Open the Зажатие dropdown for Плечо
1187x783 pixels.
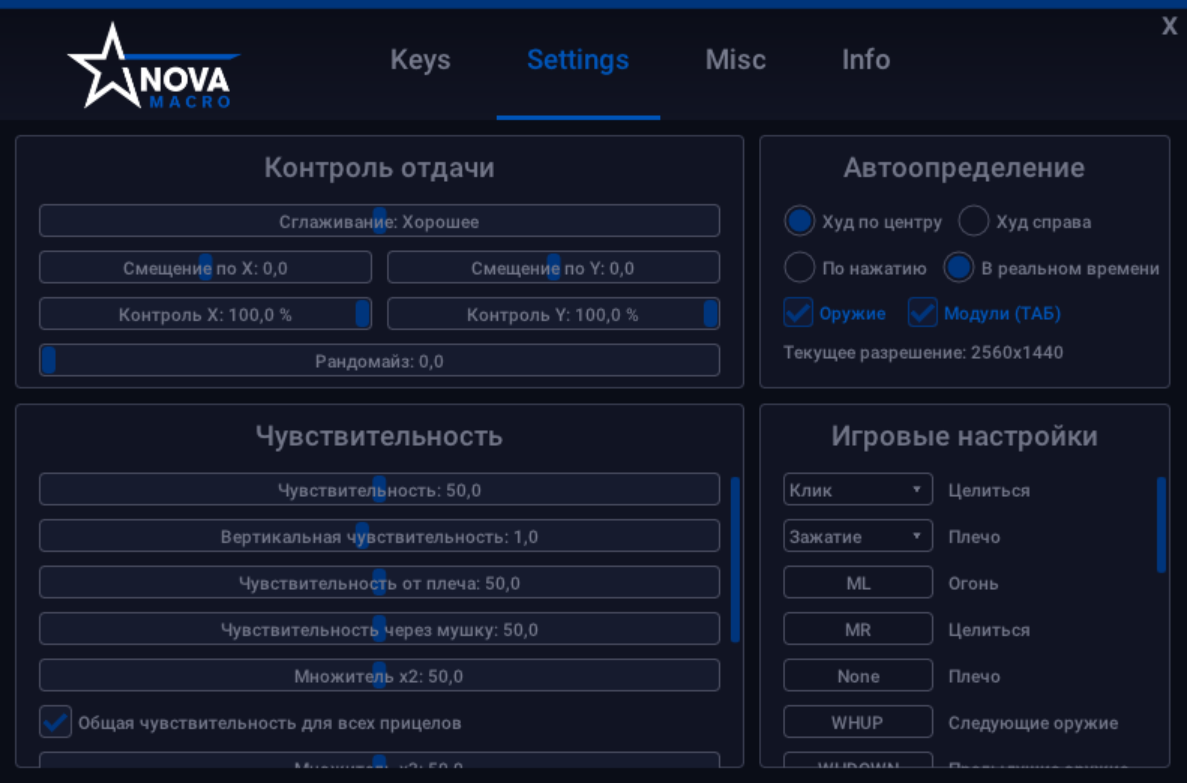(857, 537)
